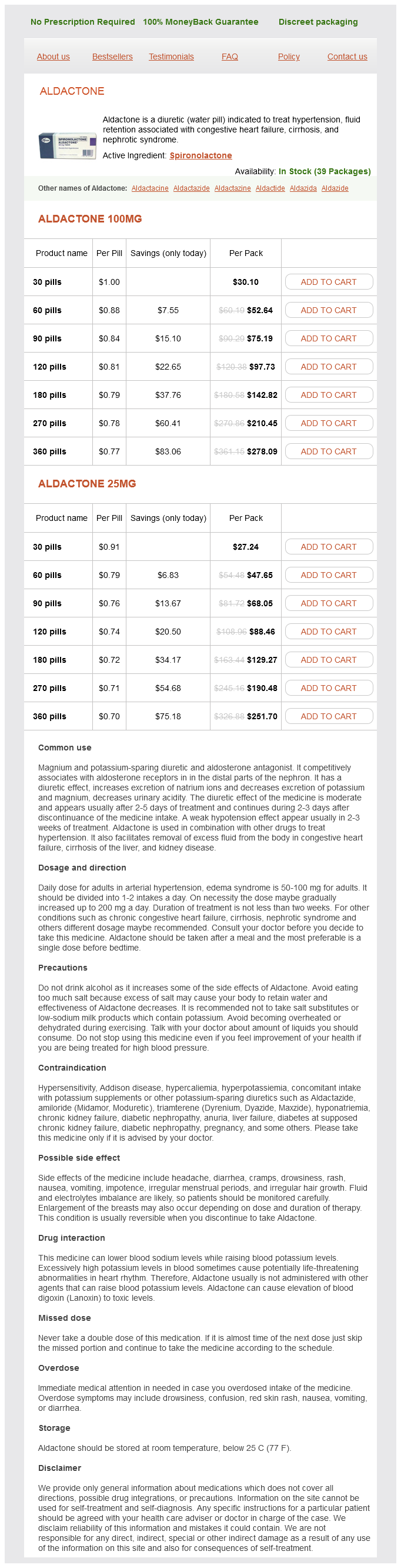Open the FAQ page

229,57
